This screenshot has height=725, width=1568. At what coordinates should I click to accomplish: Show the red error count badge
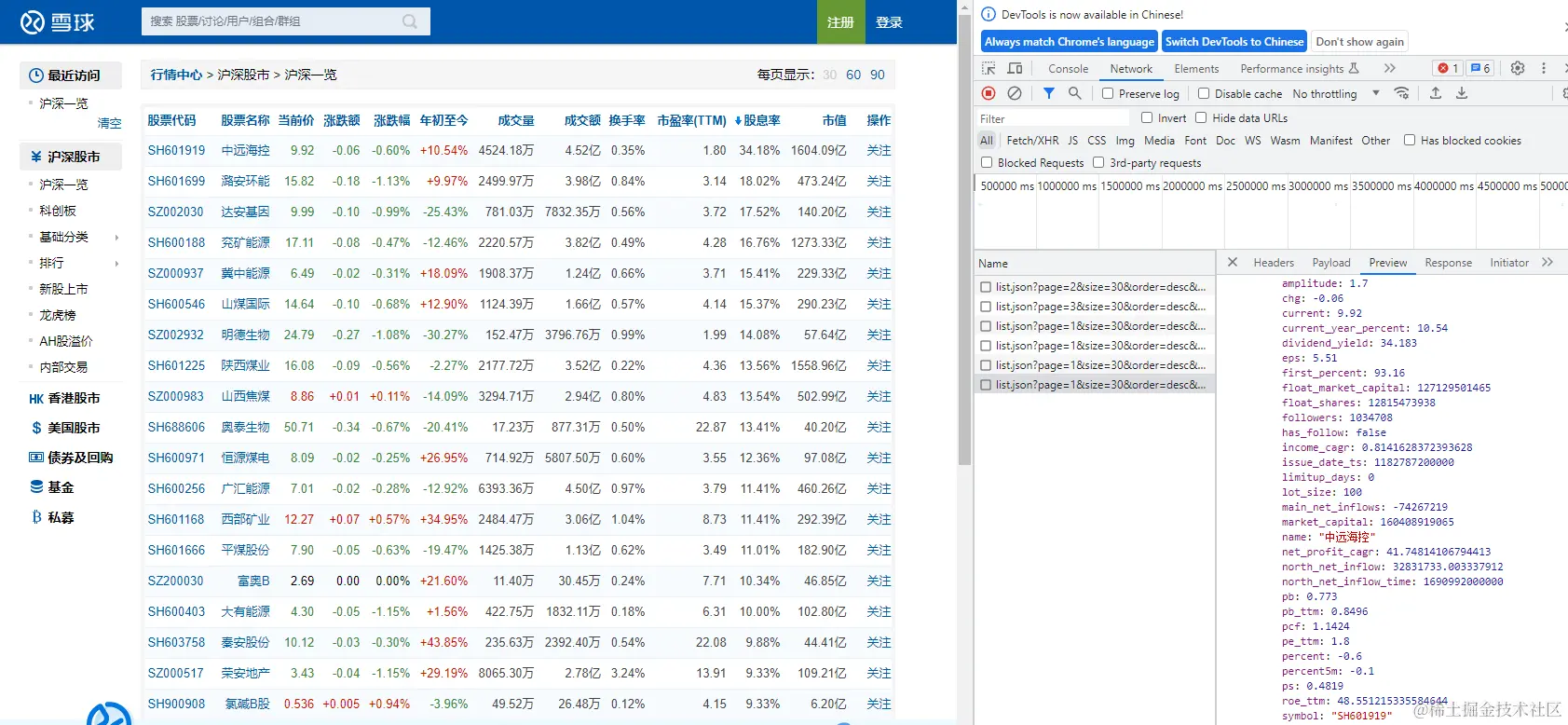pos(1448,68)
